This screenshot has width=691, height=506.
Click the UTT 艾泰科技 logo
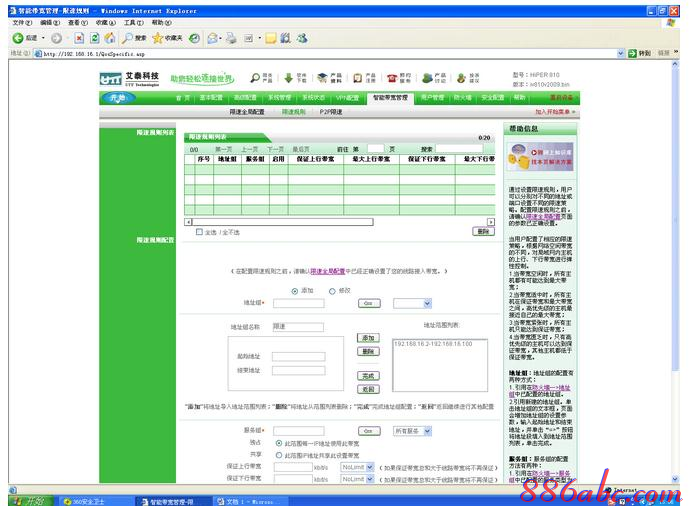[130, 78]
